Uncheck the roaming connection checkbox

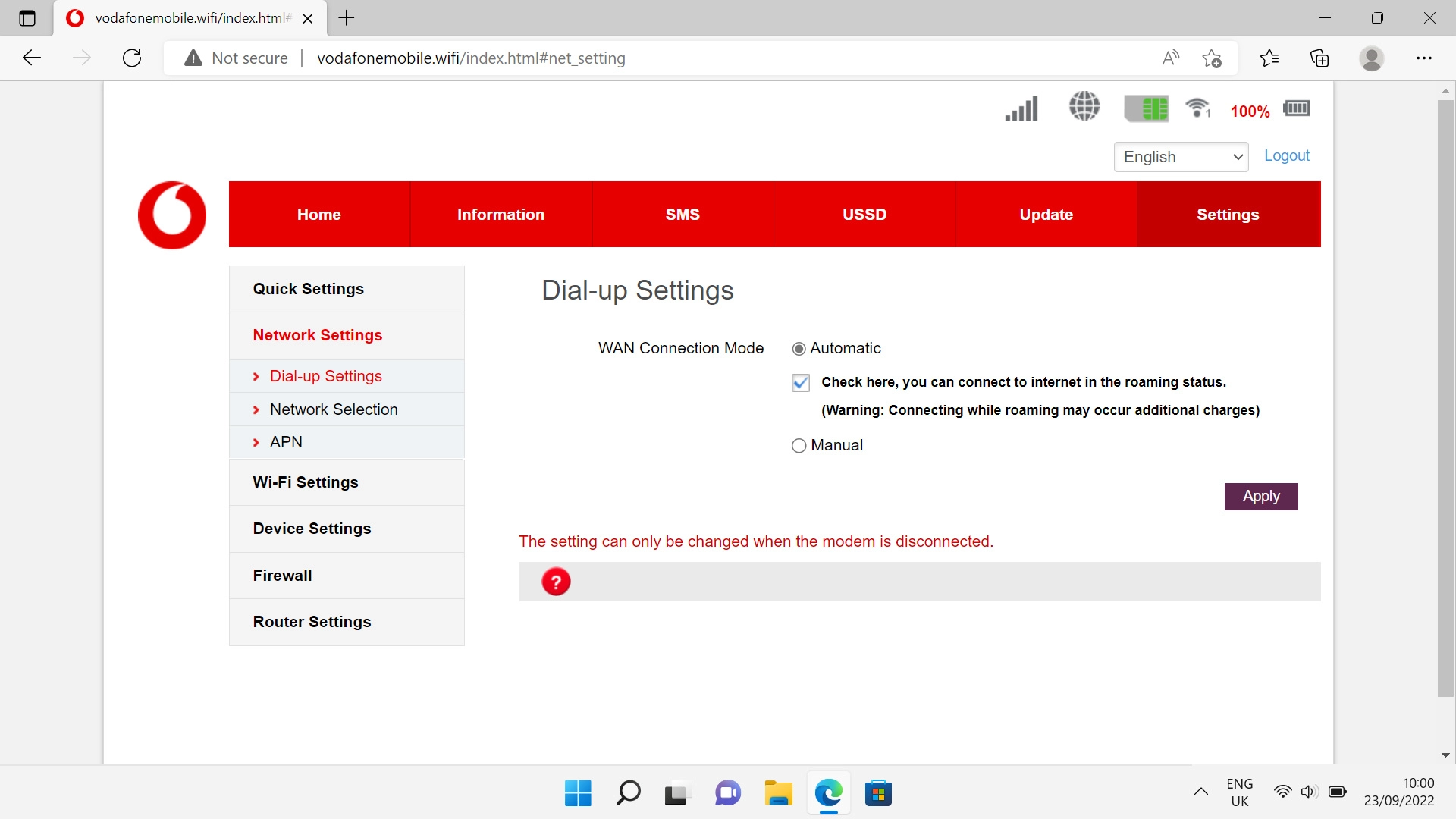tap(801, 383)
